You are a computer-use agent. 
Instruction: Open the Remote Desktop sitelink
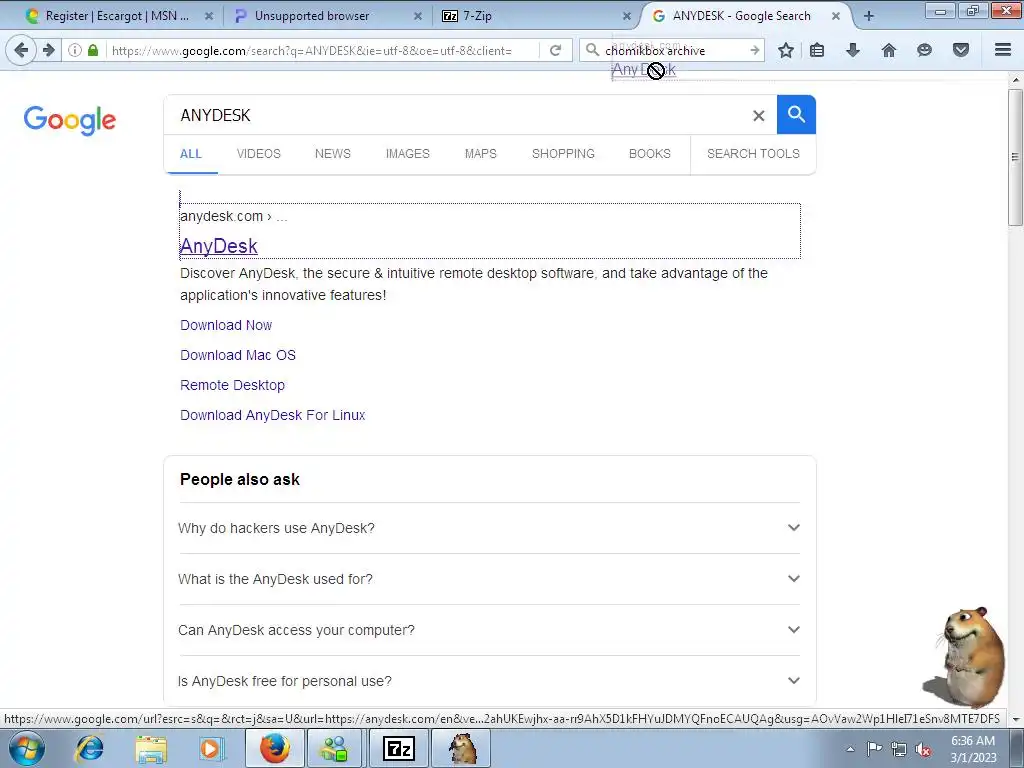click(232, 385)
